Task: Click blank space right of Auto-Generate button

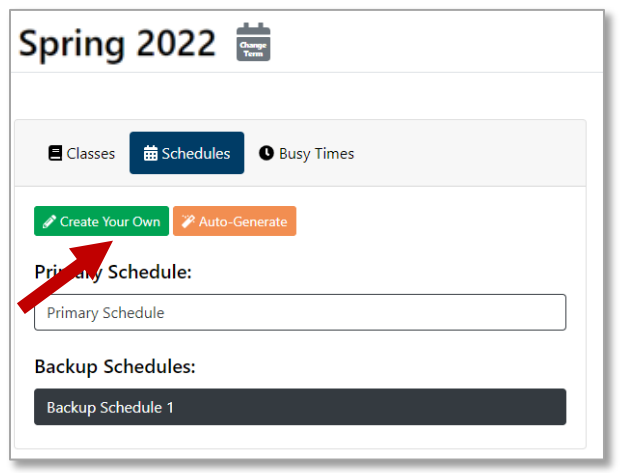Action: coord(430,222)
